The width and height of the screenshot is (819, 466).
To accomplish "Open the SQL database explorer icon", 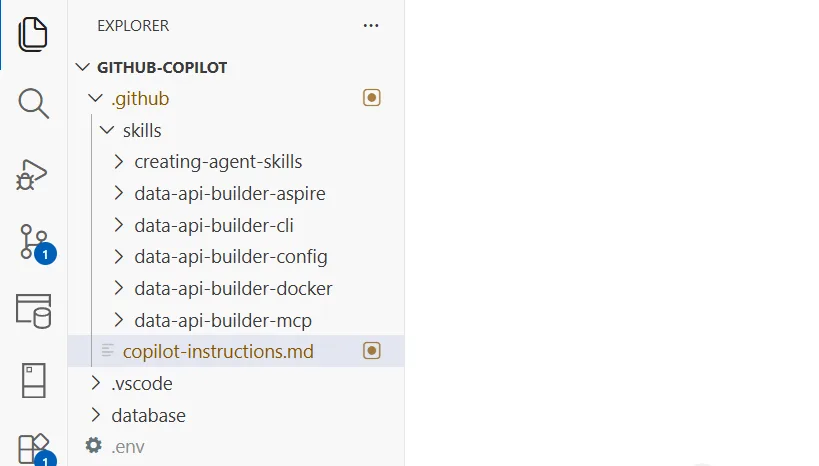I will (x=33, y=310).
